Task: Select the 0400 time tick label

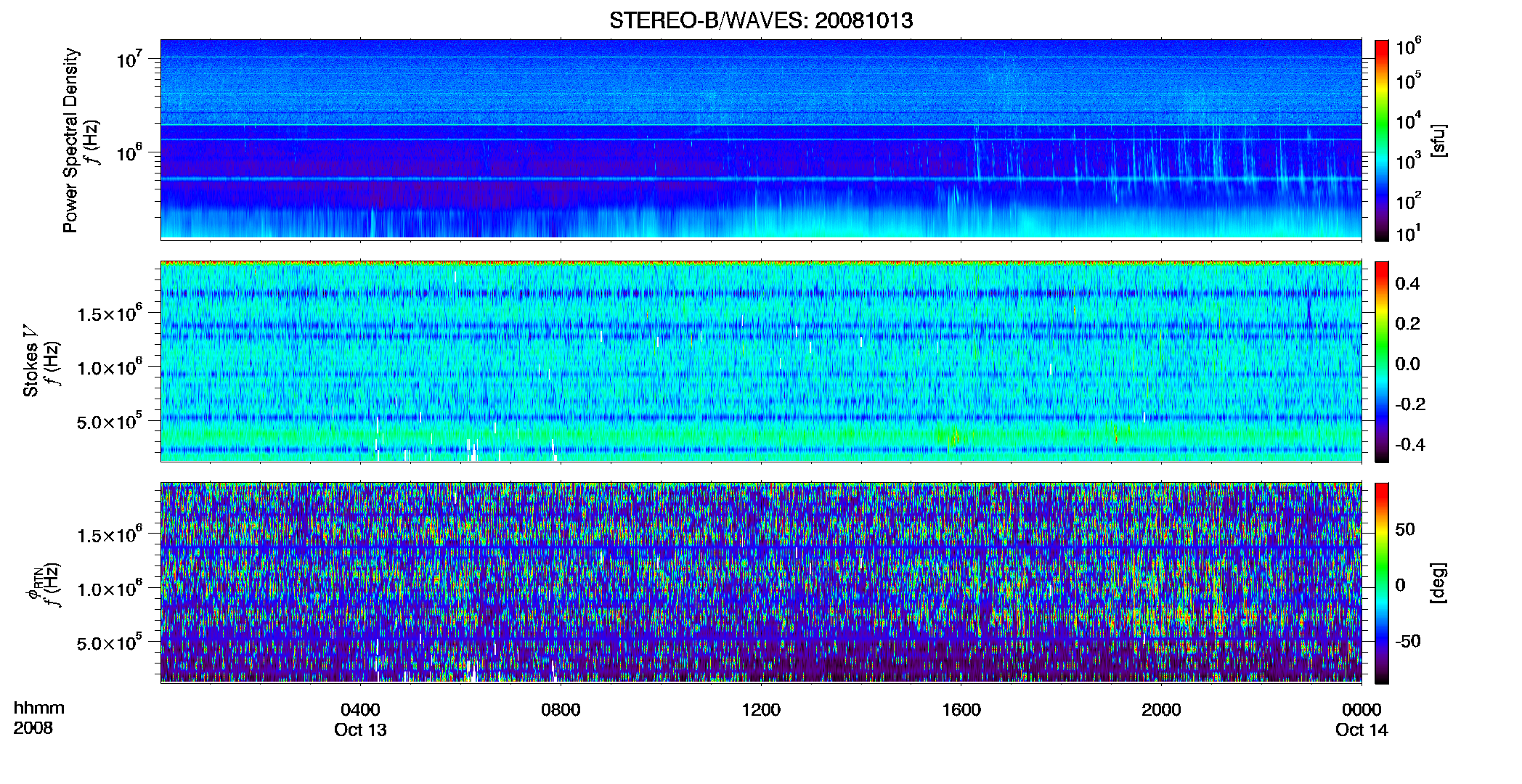Action: pyautogui.click(x=360, y=710)
